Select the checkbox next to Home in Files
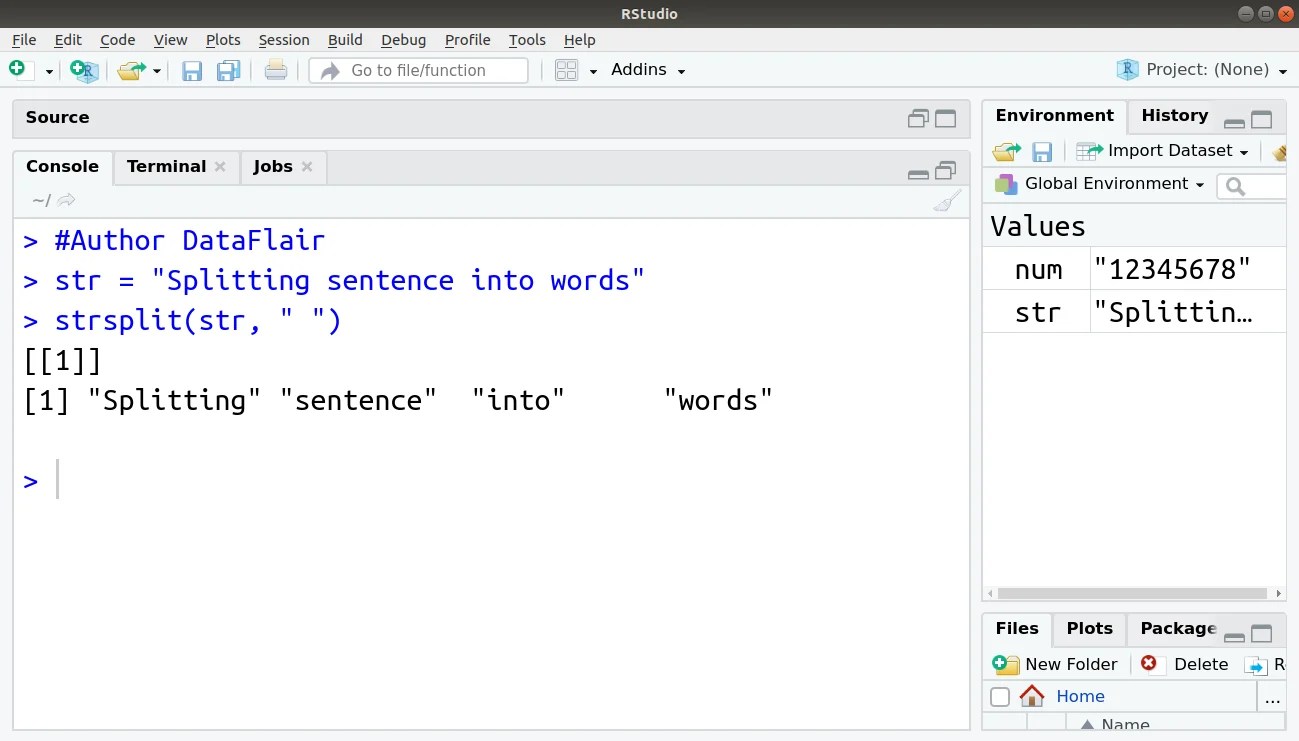 click(x=999, y=696)
